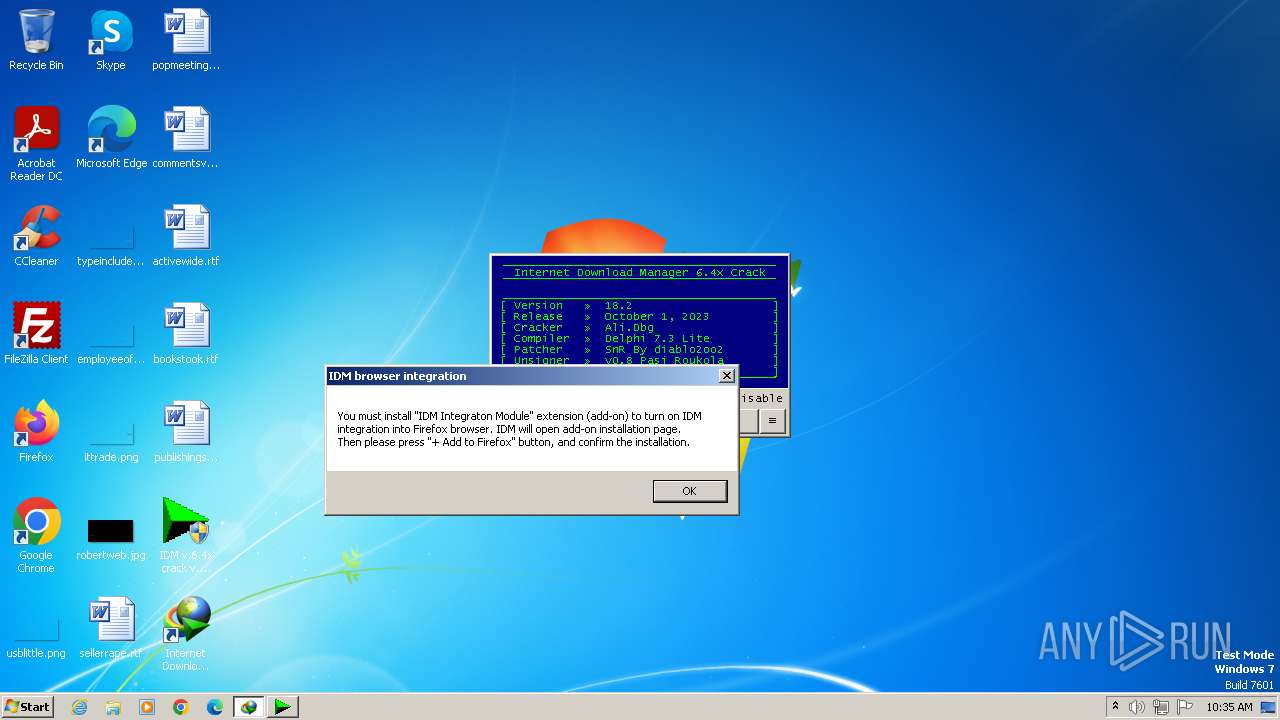
Task: Open the publishings Word document icon
Action: pyautogui.click(x=186, y=432)
